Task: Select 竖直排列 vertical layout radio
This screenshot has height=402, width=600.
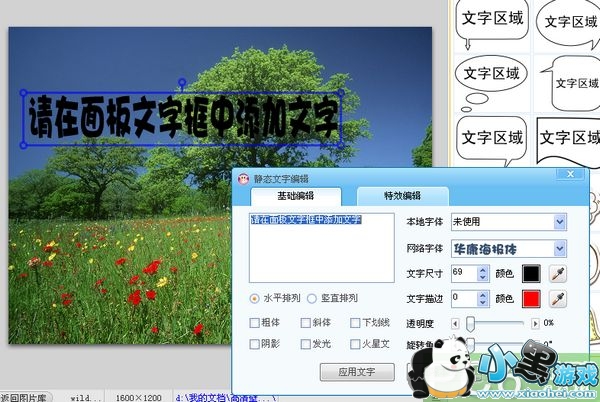Action: coord(312,298)
